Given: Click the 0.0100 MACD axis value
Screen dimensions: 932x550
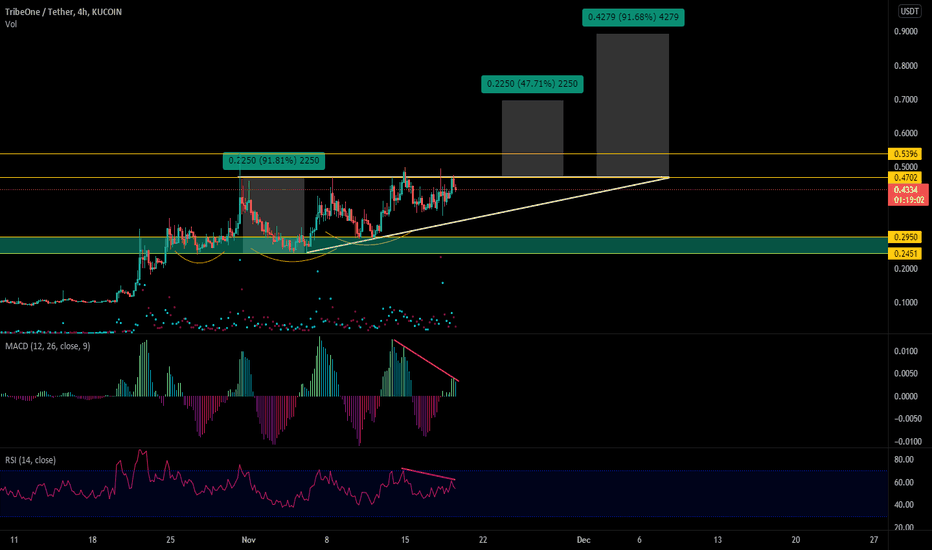Looking at the screenshot, I should [906, 351].
